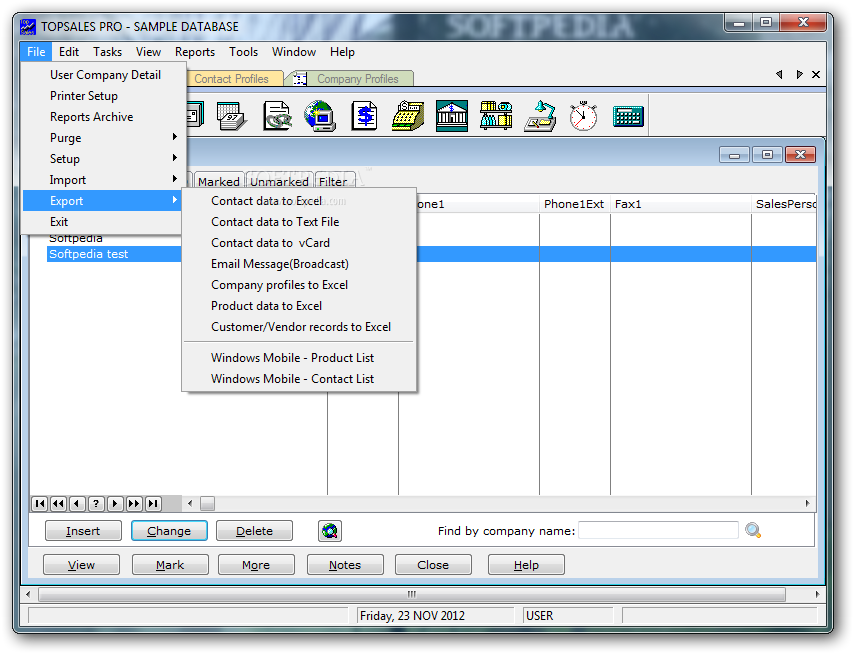This screenshot has width=854, height=654.
Task: Open the View menu
Action: tap(148, 52)
